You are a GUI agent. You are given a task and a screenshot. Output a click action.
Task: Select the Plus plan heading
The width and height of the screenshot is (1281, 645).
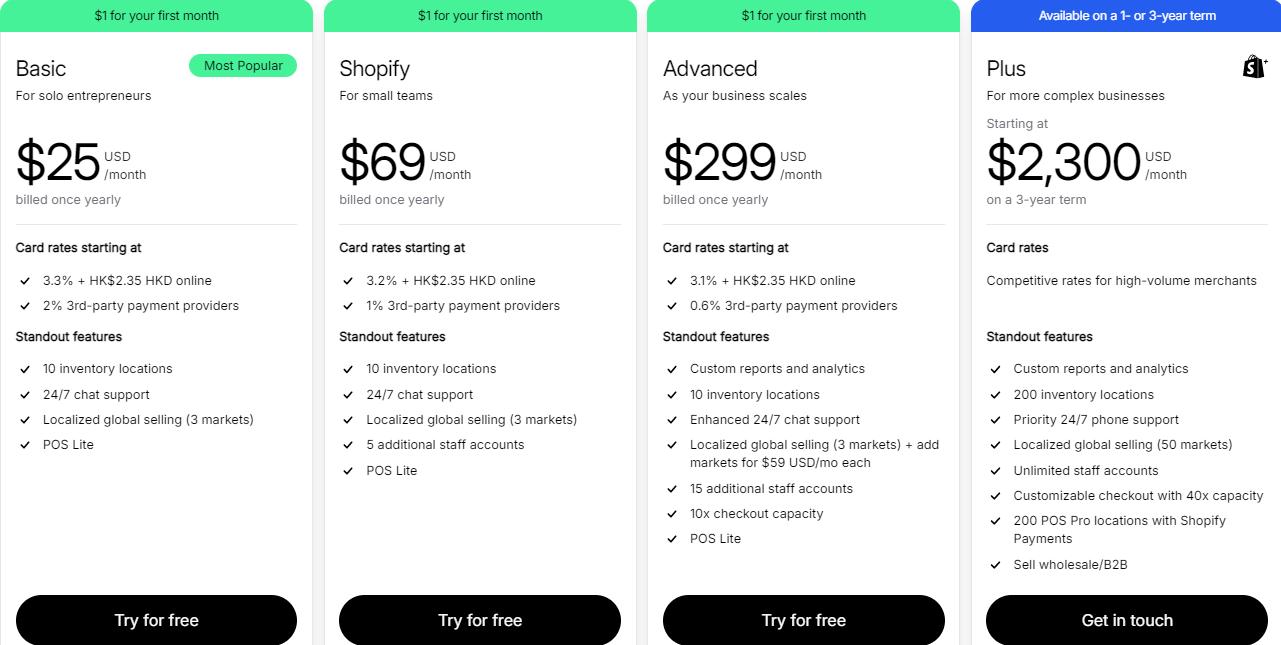click(x=1005, y=68)
